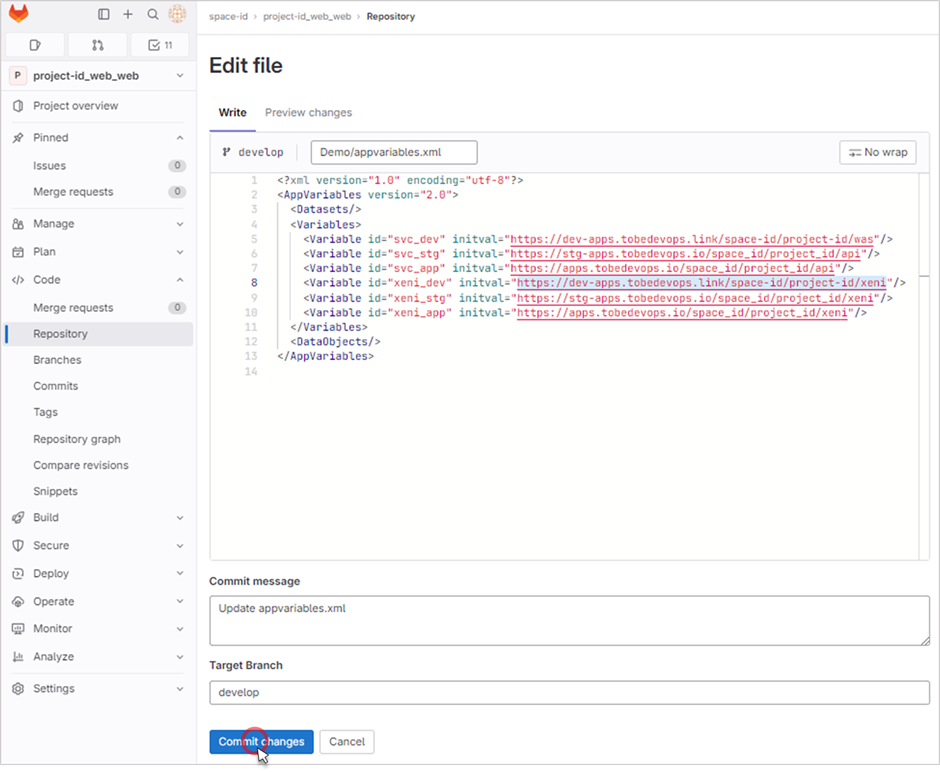Viewport: 940px width, 773px height.
Task: Click the Commit changes button
Action: pos(261,742)
